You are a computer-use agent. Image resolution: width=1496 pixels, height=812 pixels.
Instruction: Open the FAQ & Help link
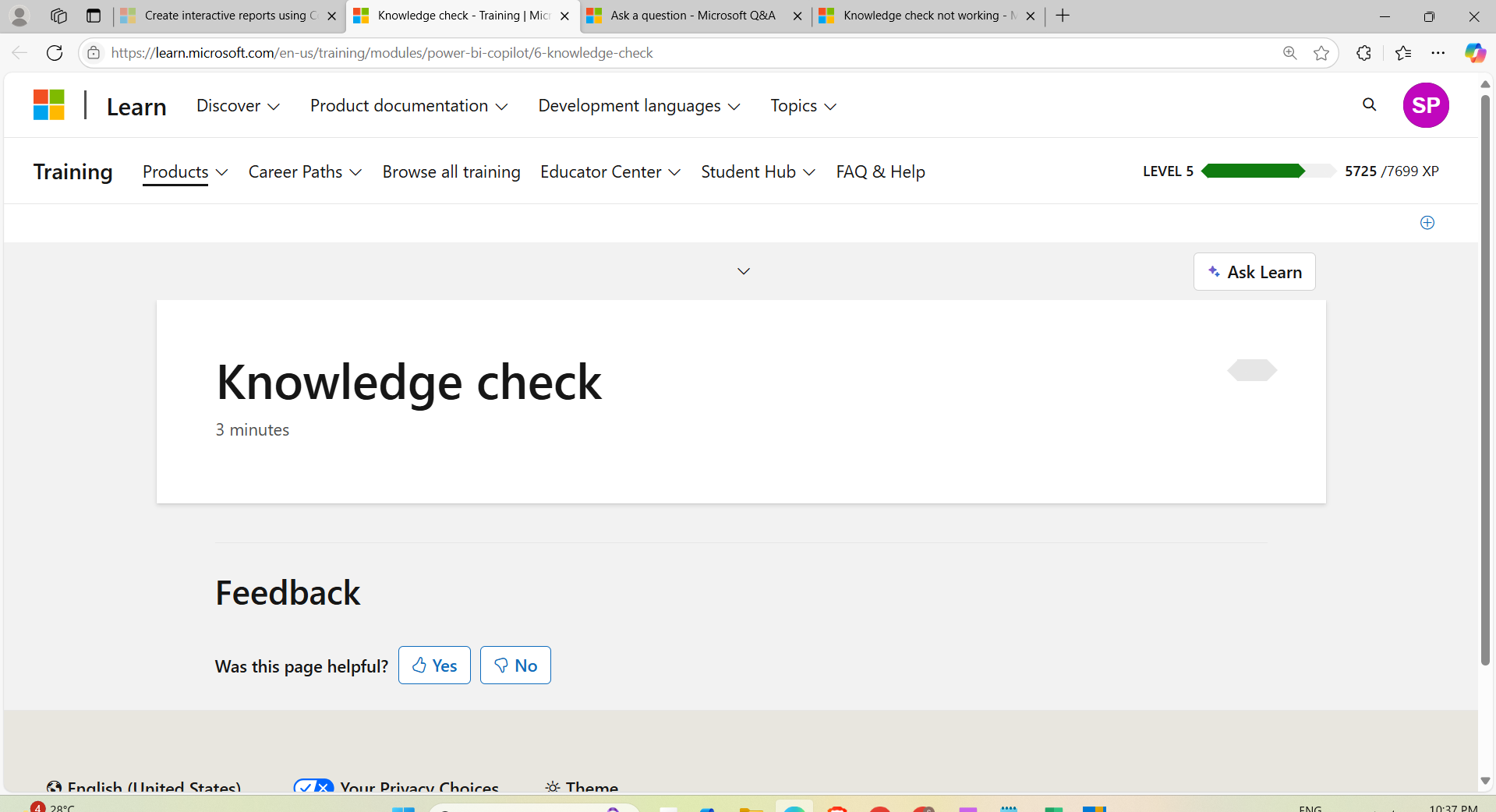pyautogui.click(x=881, y=172)
